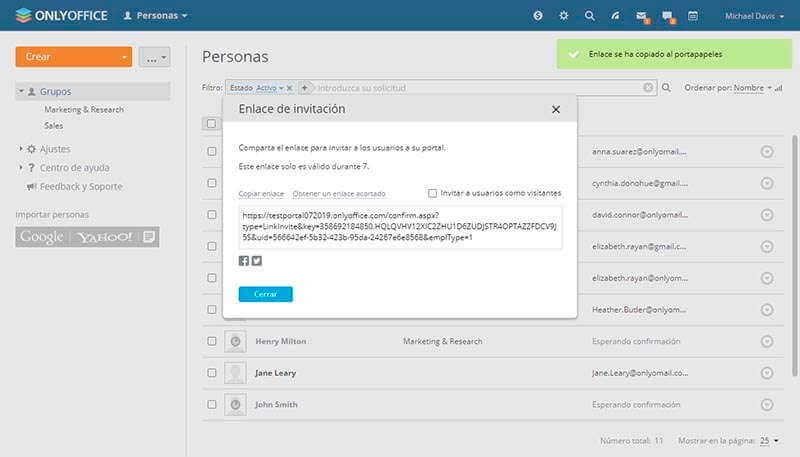Open the settings gear in top bar

tap(564, 16)
